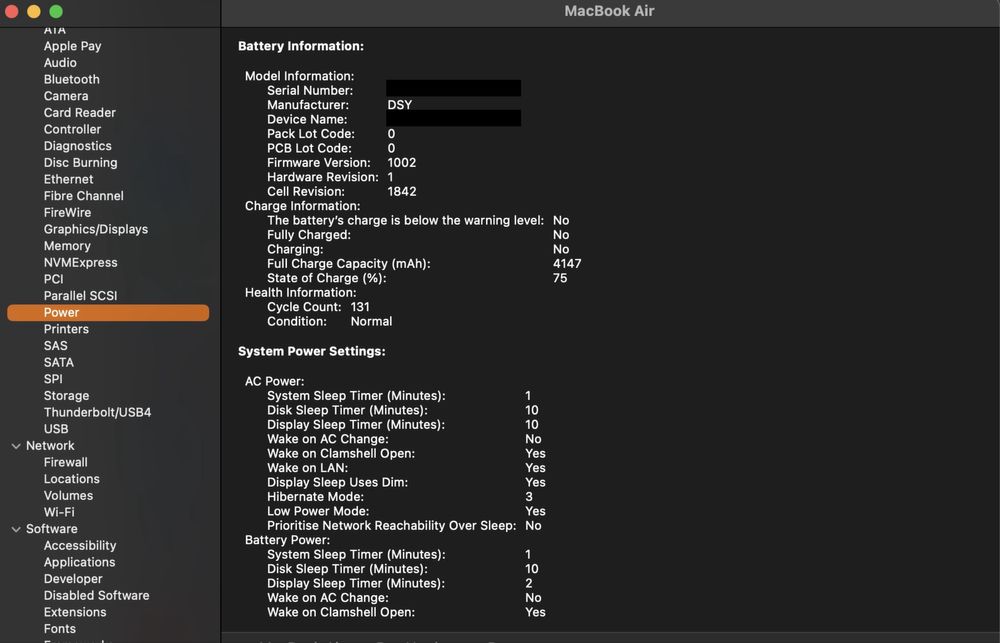1000x643 pixels.
Task: Click the Manufacturer value DSY
Action: pyautogui.click(x=400, y=105)
